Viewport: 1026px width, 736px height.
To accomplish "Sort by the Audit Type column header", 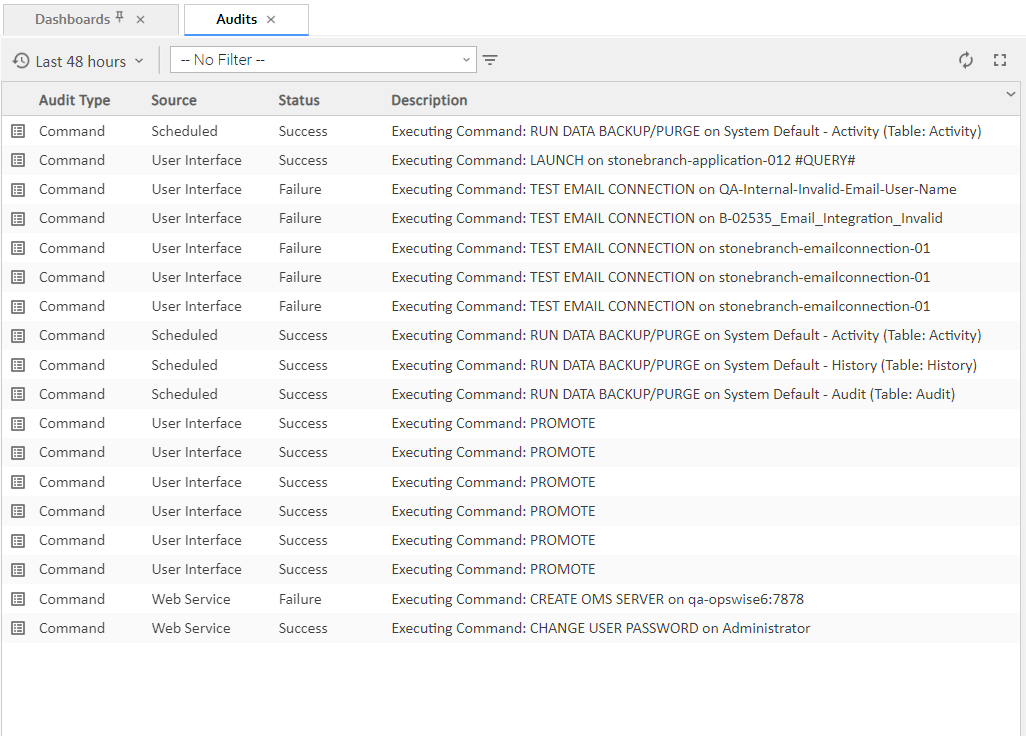I will click(74, 100).
